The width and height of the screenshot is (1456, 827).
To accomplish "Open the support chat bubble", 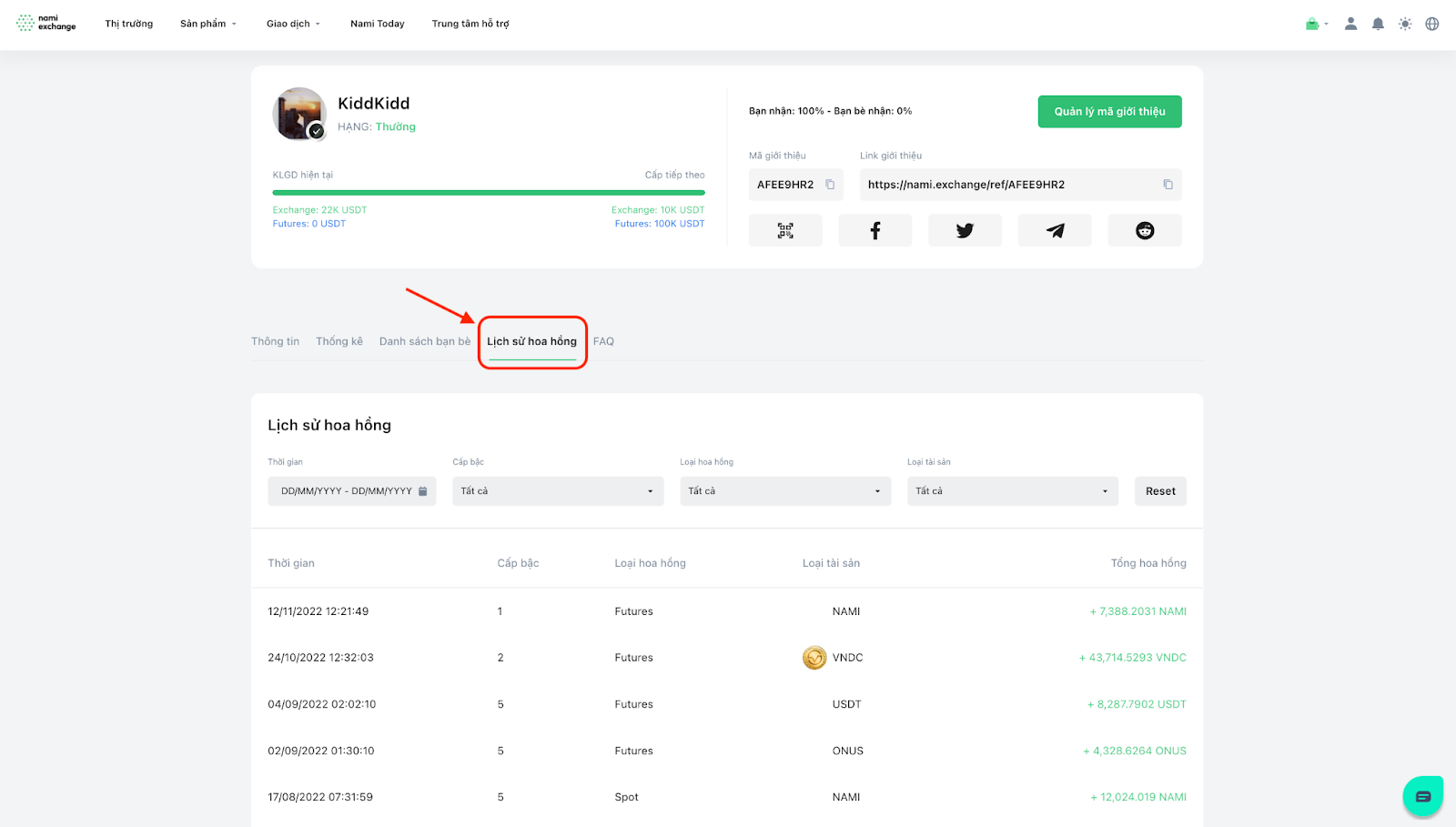I will pyautogui.click(x=1423, y=796).
